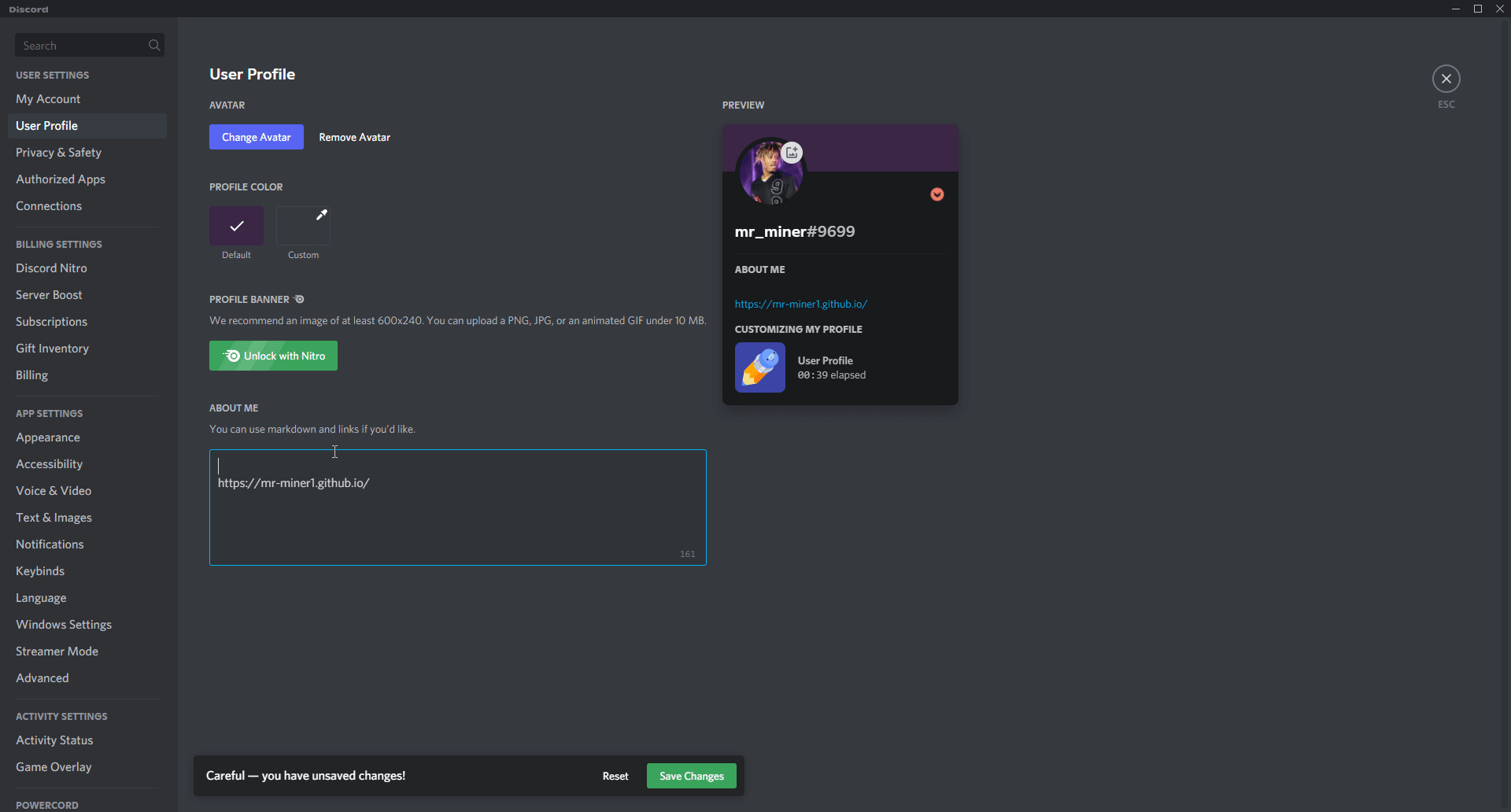
Task: Open Language settings
Action: tap(87, 598)
